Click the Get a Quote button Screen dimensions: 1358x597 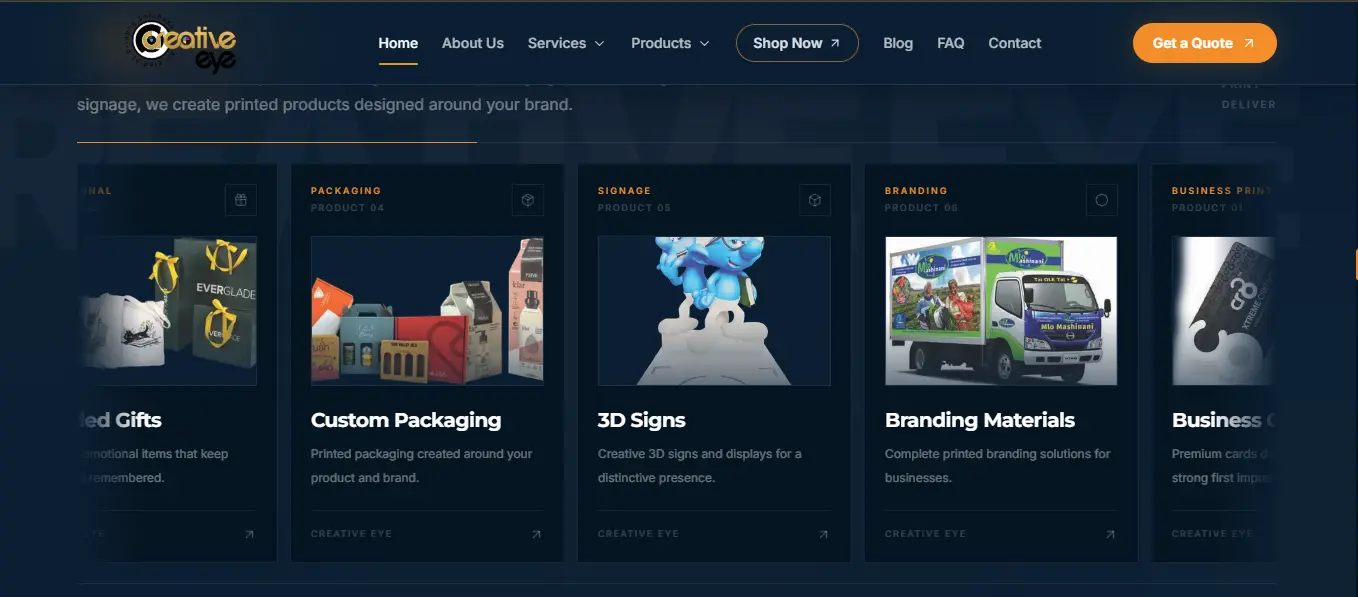pos(1204,43)
